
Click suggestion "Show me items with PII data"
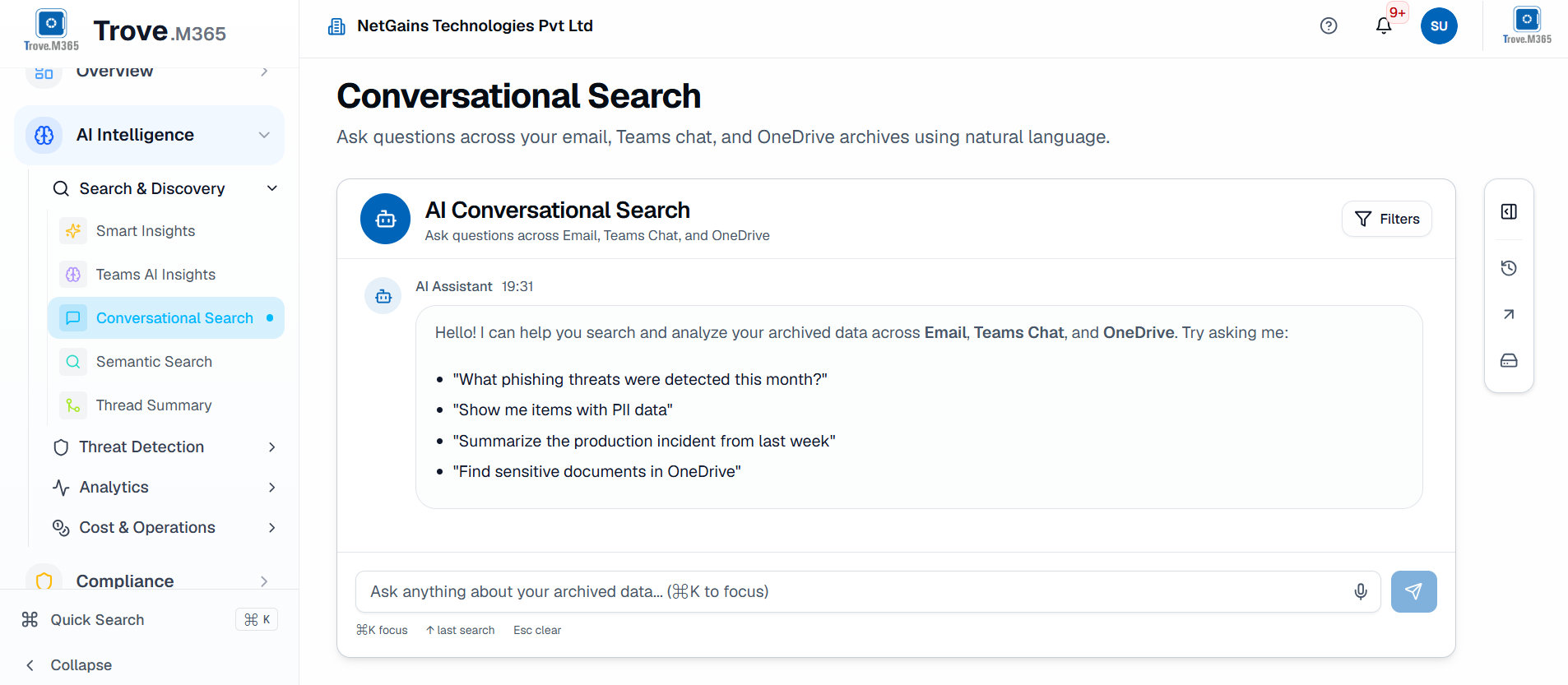click(563, 410)
